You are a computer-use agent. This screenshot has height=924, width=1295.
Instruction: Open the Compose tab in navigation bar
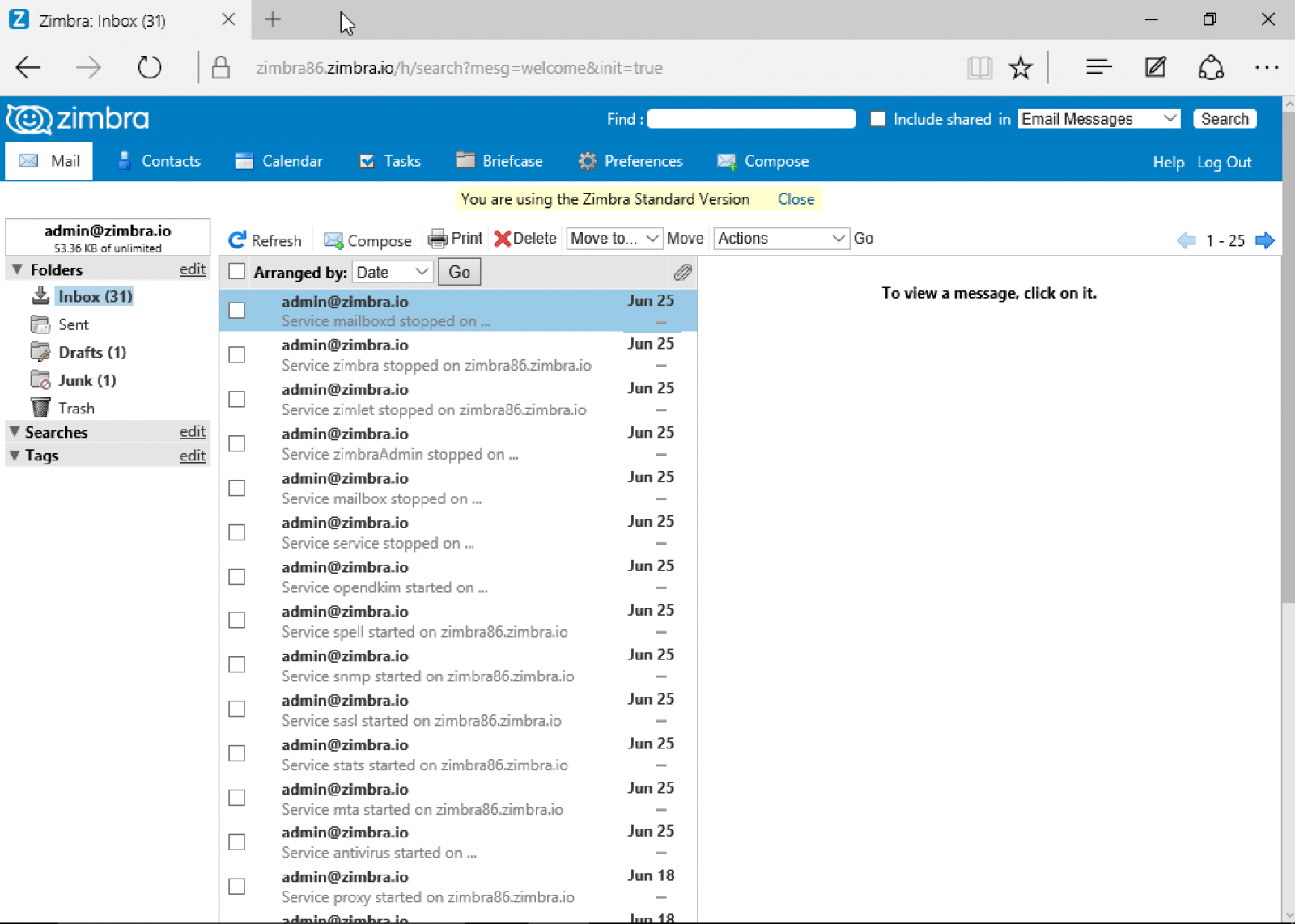[763, 161]
